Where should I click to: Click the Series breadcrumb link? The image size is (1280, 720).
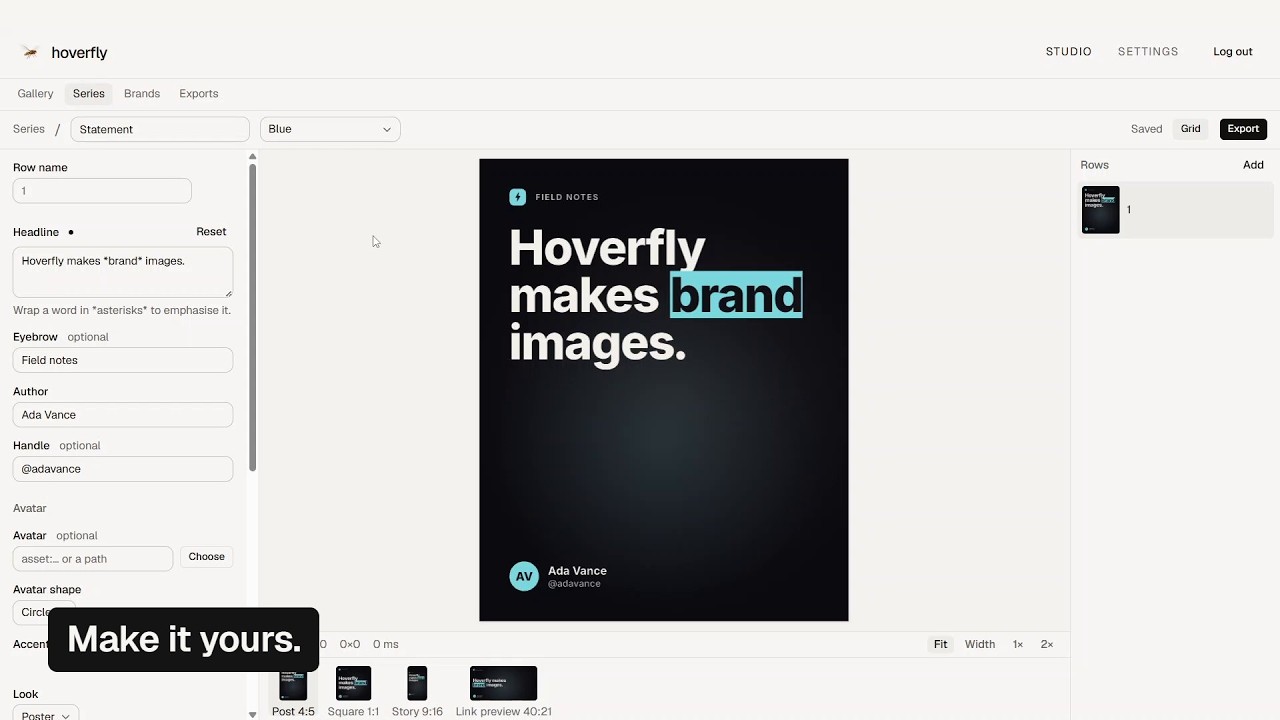point(29,129)
